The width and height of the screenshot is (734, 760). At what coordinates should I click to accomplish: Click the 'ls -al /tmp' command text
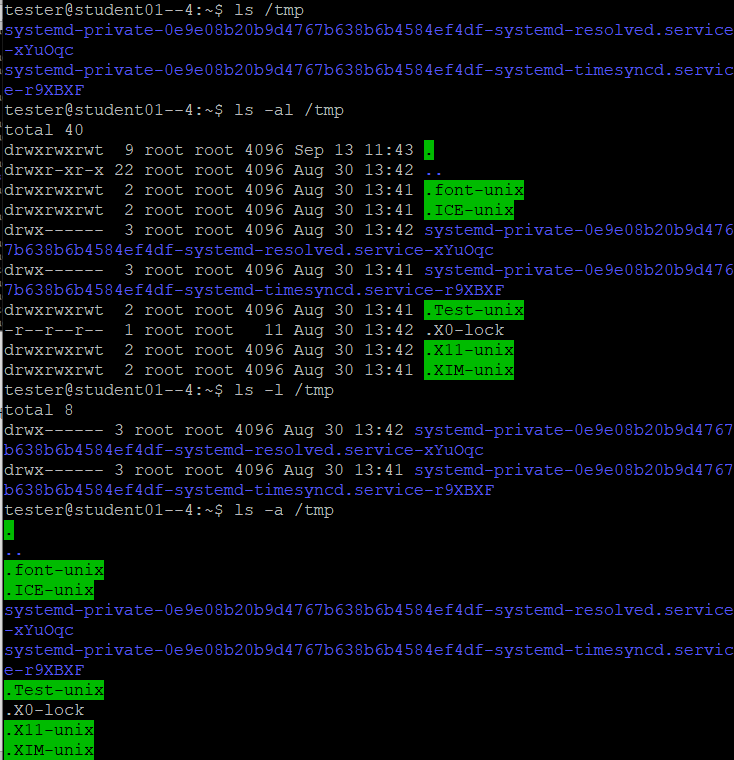pyautogui.click(x=289, y=110)
